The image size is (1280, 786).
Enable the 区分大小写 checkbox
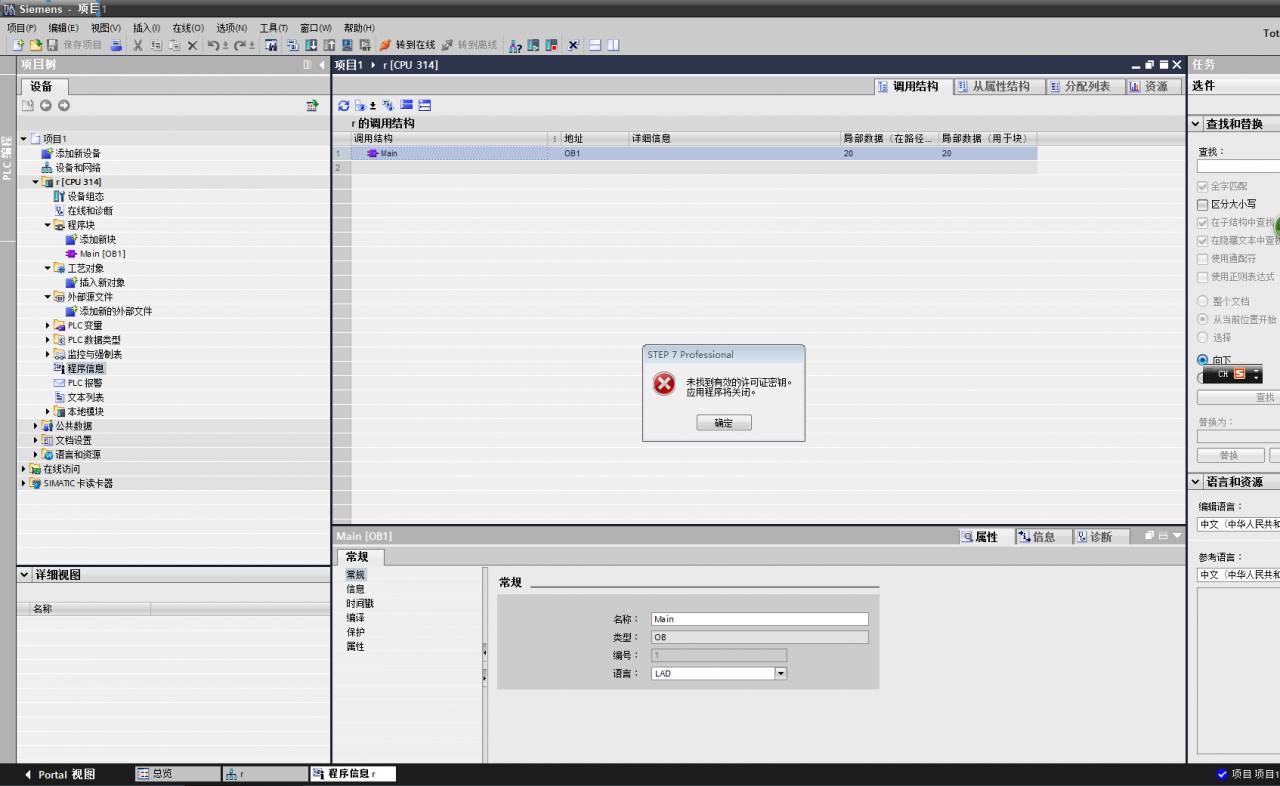(1202, 204)
